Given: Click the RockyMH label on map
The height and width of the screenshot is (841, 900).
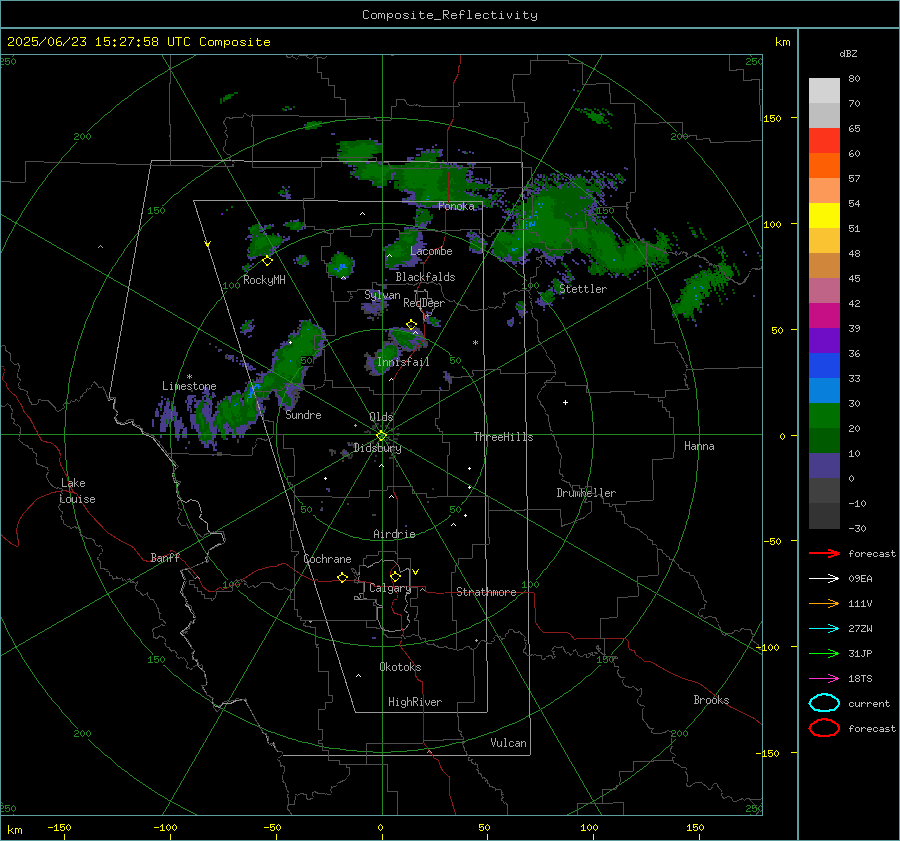Looking at the screenshot, I should (x=264, y=280).
